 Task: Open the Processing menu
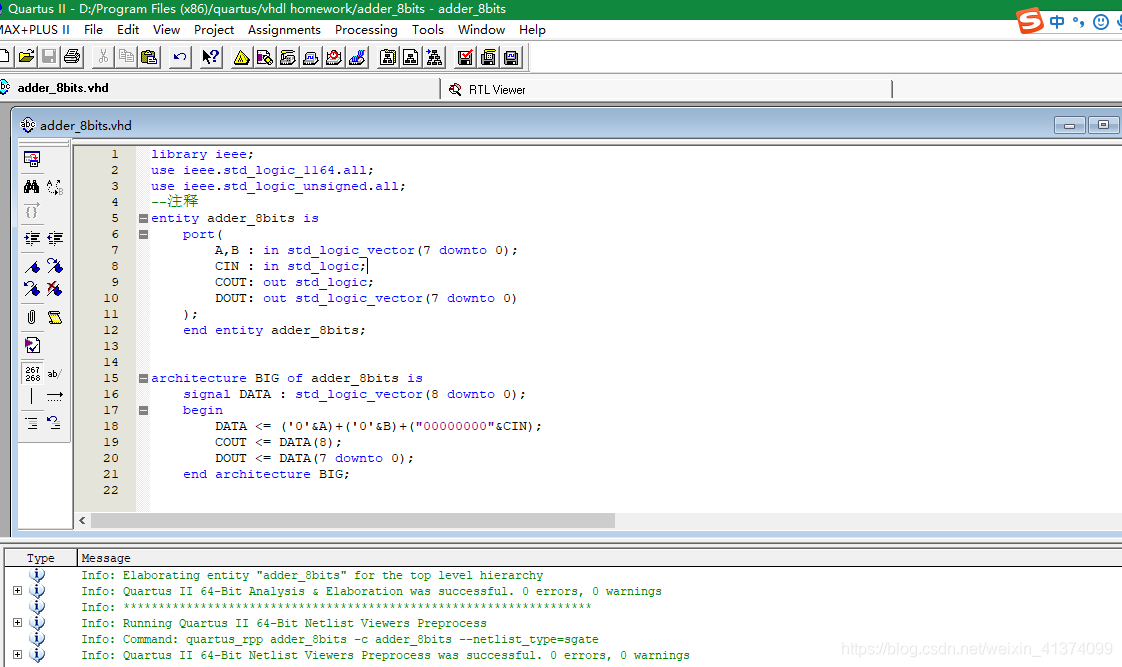point(366,29)
